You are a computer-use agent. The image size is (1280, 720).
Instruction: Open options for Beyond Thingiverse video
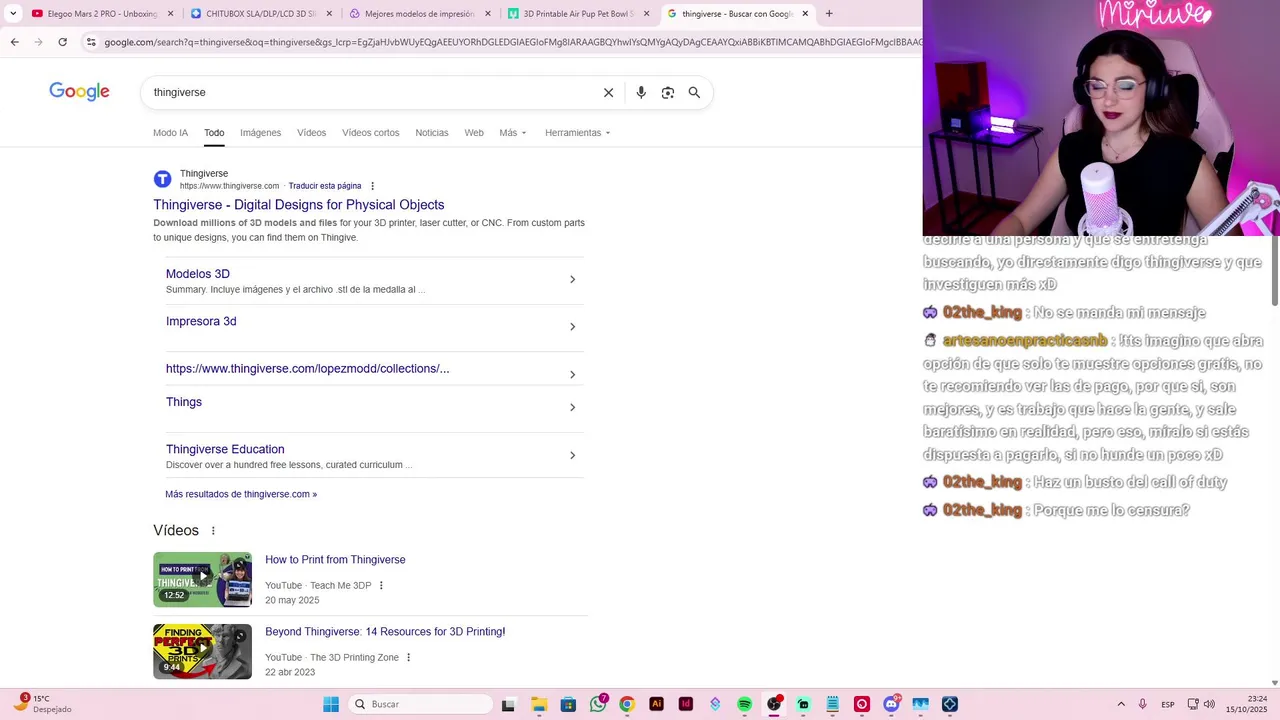pos(408,658)
